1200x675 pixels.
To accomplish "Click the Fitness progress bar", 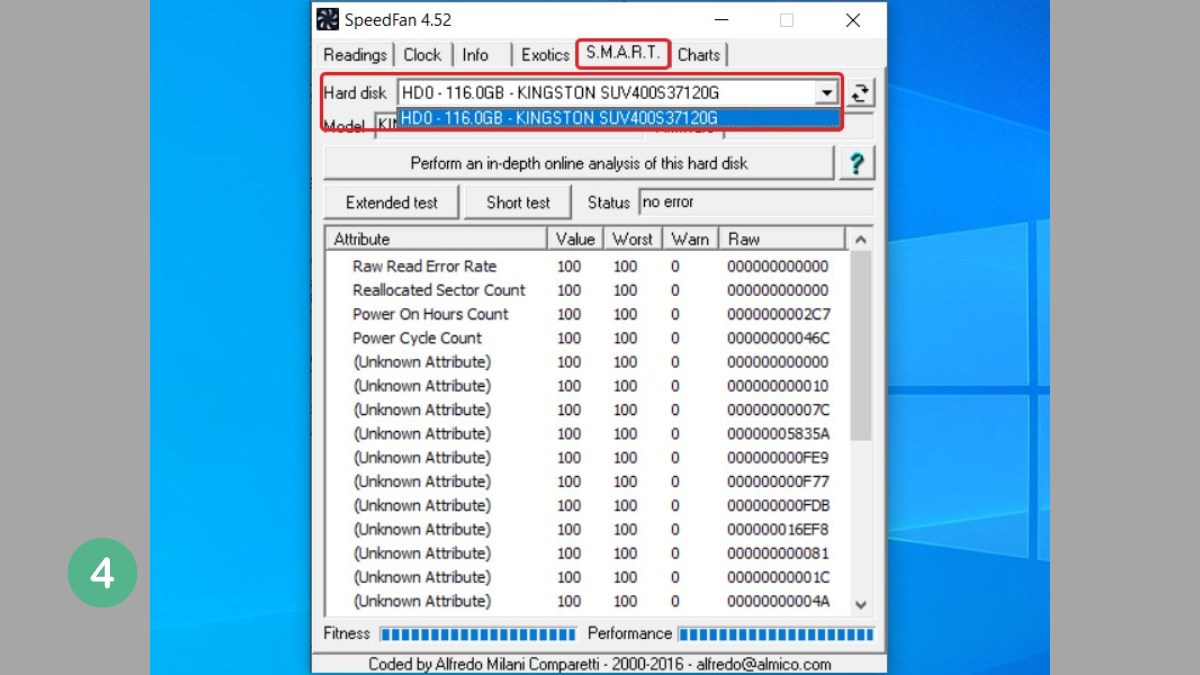I will (x=478, y=634).
